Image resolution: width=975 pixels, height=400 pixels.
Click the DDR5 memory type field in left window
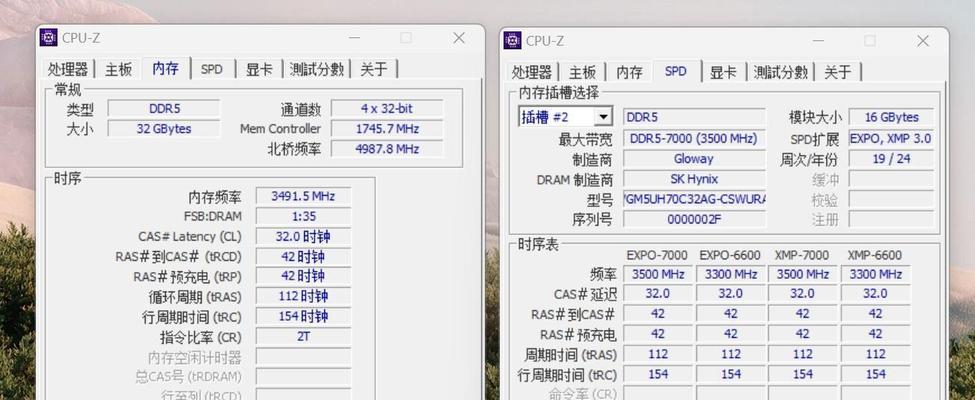(x=164, y=108)
